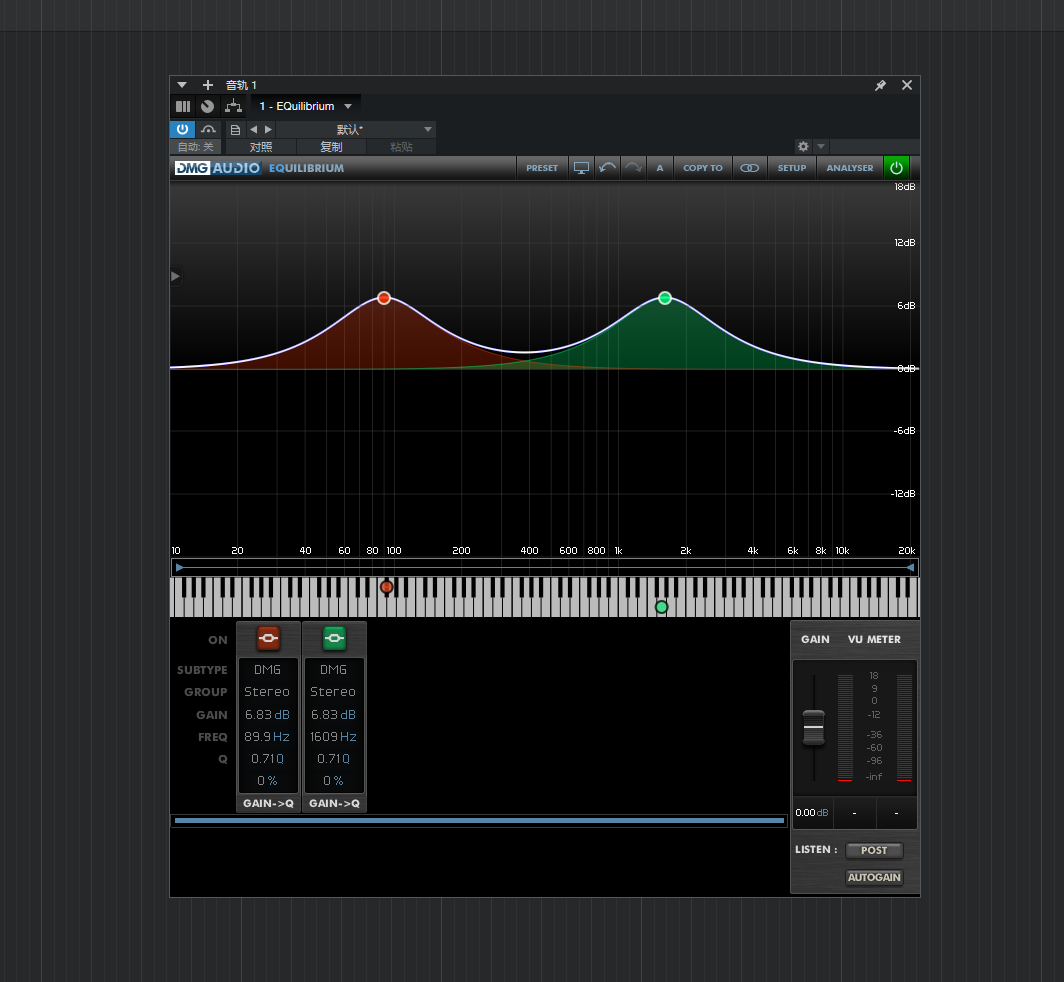Open the PRESET menu

(x=542, y=168)
